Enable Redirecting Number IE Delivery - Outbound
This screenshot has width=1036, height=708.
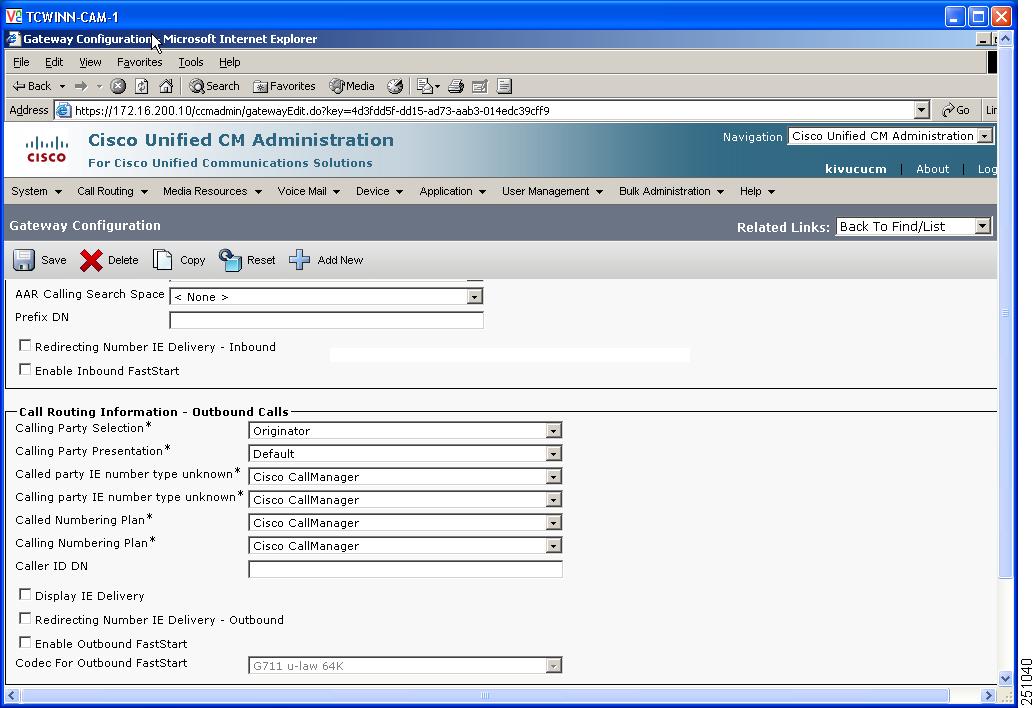25,618
